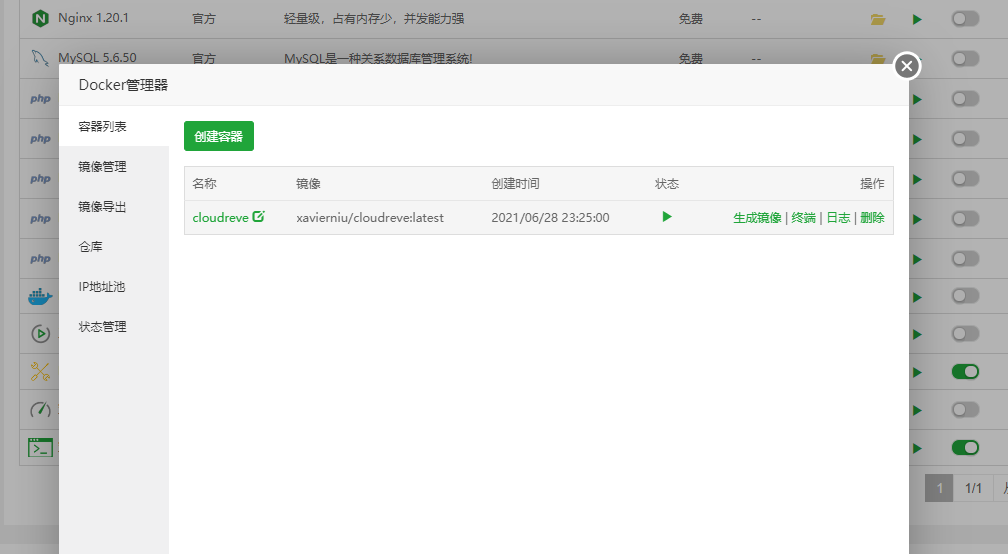Click the circled play icon in background list

pos(40,334)
